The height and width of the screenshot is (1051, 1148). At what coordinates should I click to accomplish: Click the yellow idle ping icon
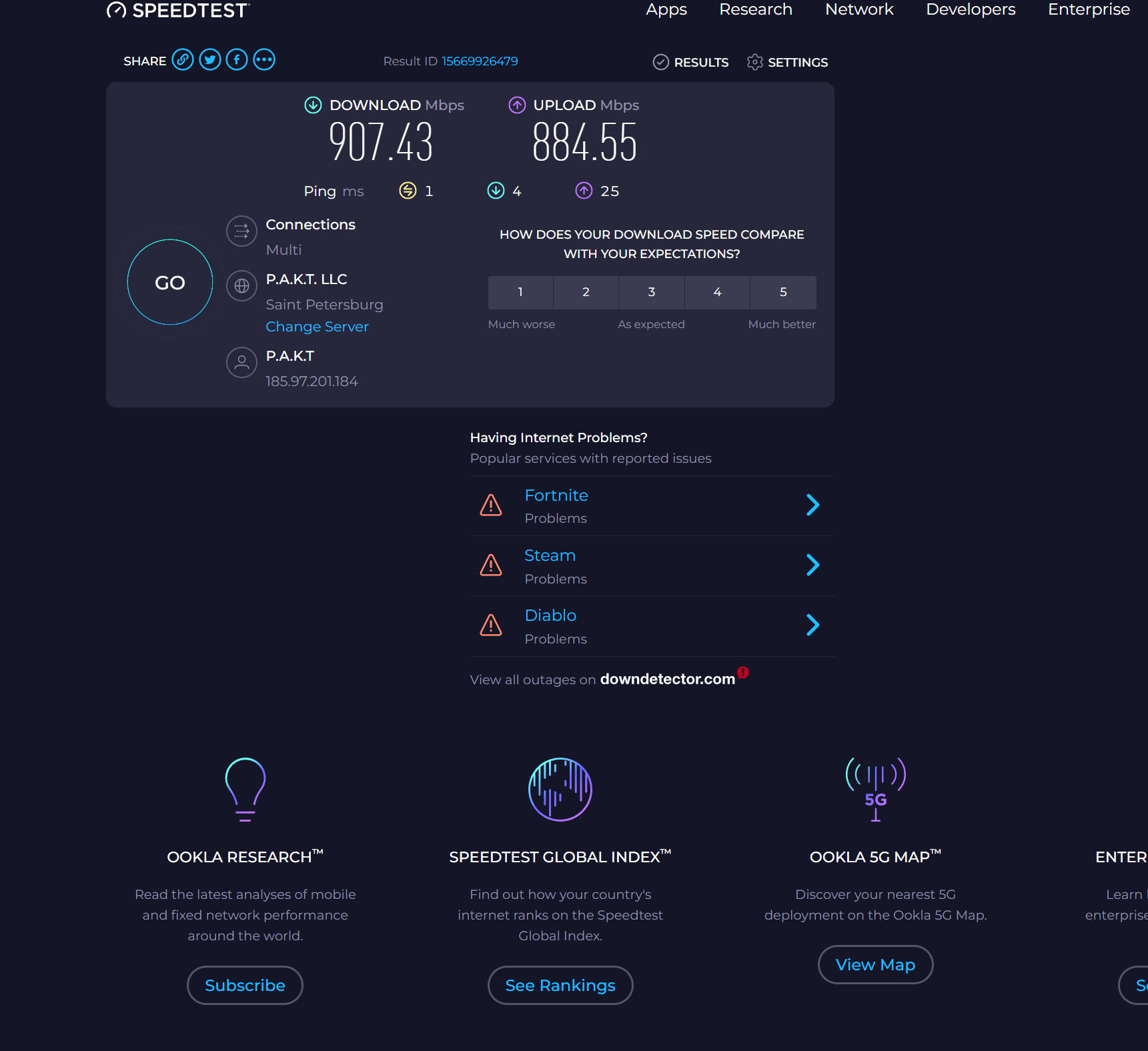click(x=408, y=191)
